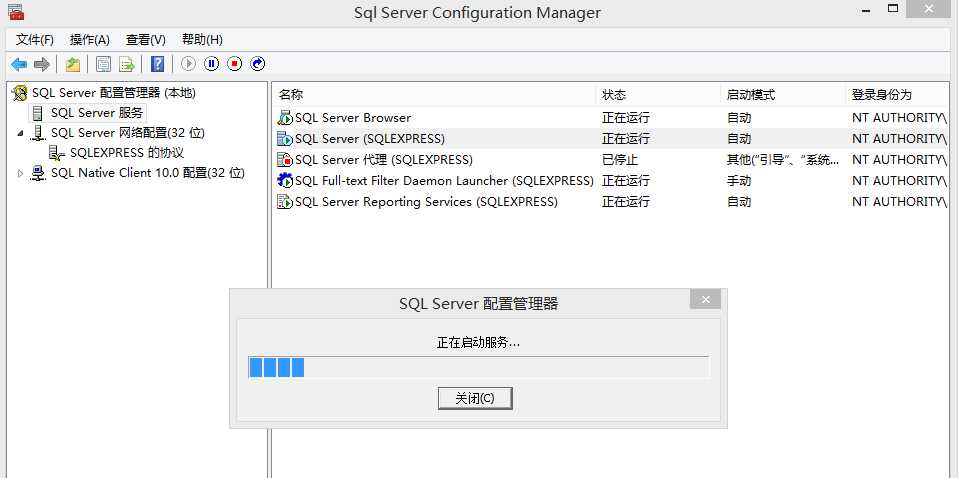Click the Back arrow toolbar icon
The height and width of the screenshot is (478, 958).
coord(18,64)
